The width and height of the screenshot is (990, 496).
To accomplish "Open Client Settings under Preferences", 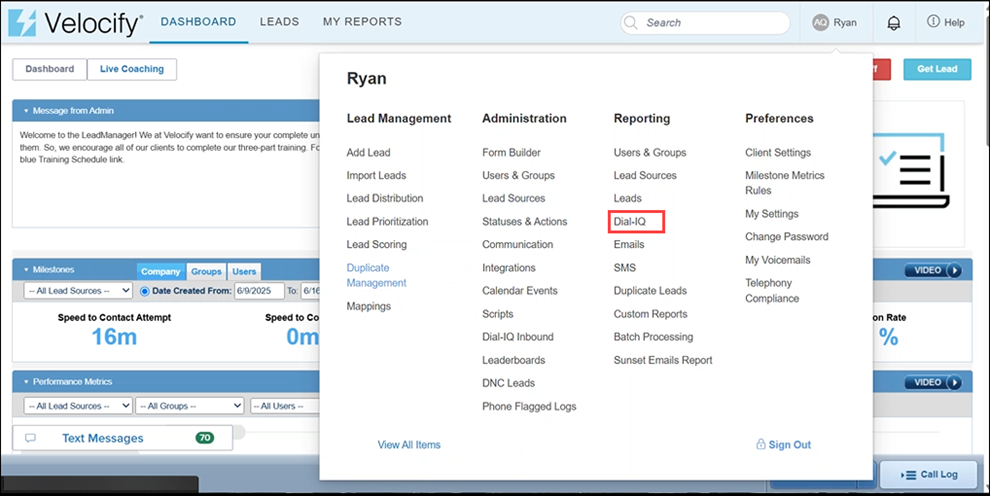I will pyautogui.click(x=778, y=152).
